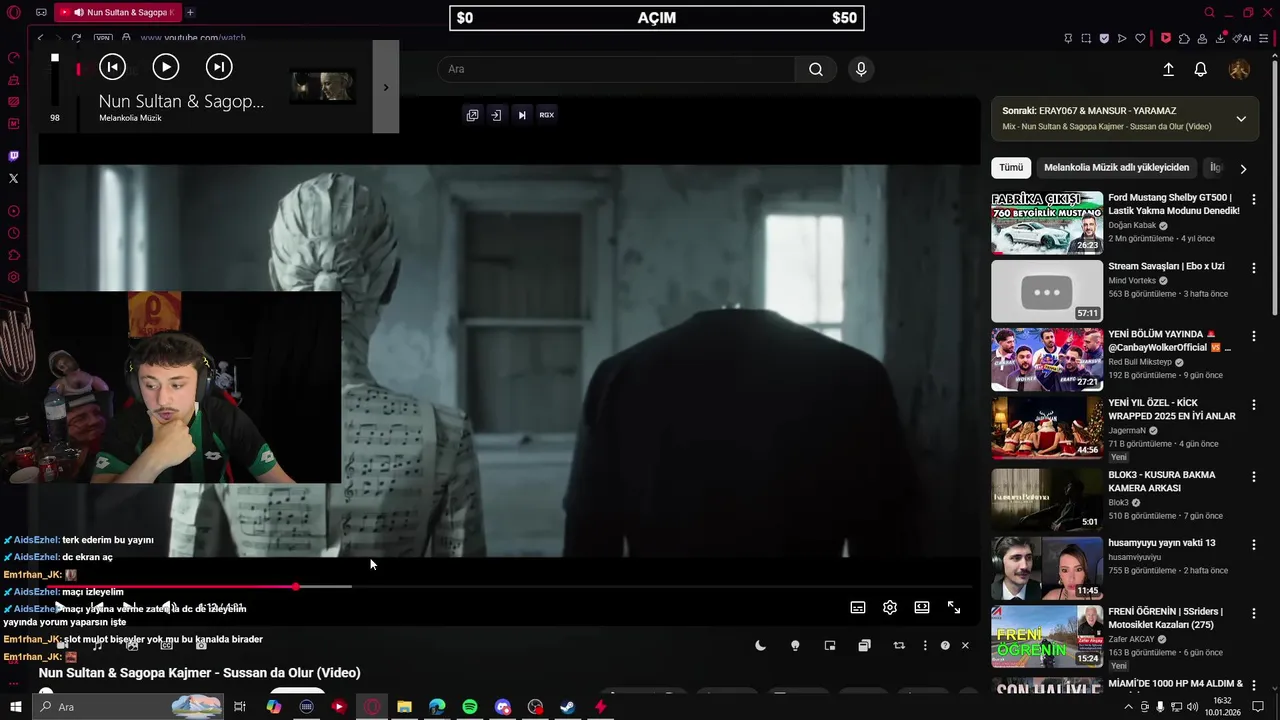Click the stacked-windows icon below player
The width and height of the screenshot is (1280, 720).
click(864, 646)
